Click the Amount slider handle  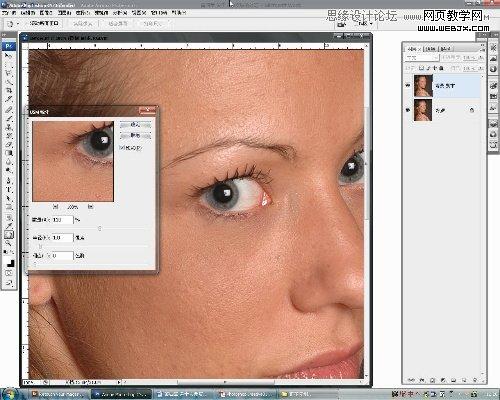[100, 229]
